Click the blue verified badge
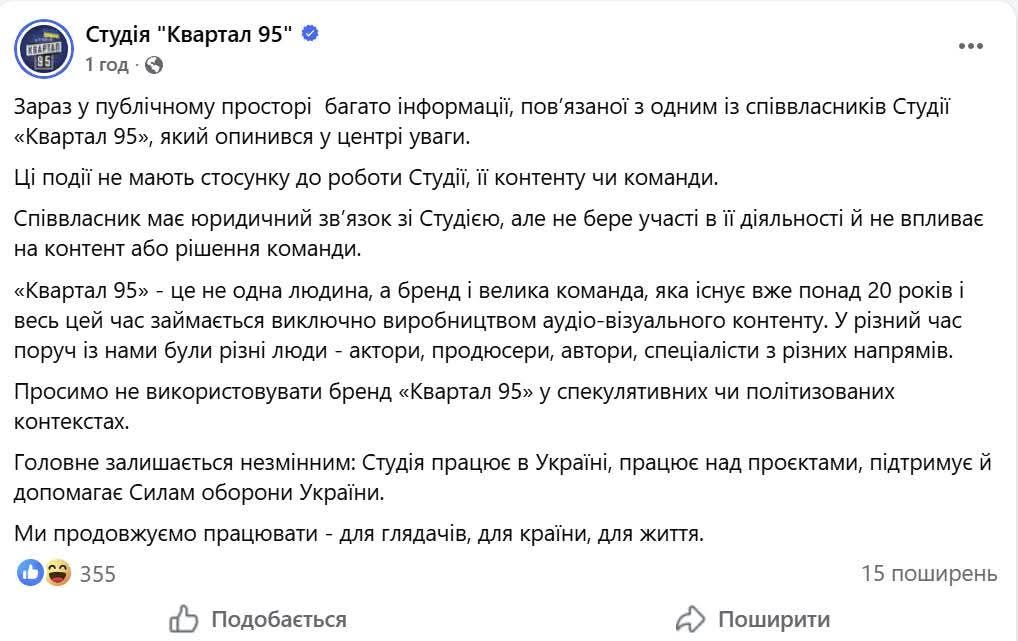Viewport: 1018px width, 641px height. point(311,34)
